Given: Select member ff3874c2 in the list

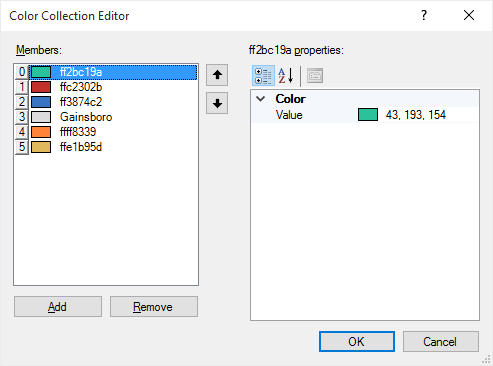Looking at the screenshot, I should click(106, 102).
